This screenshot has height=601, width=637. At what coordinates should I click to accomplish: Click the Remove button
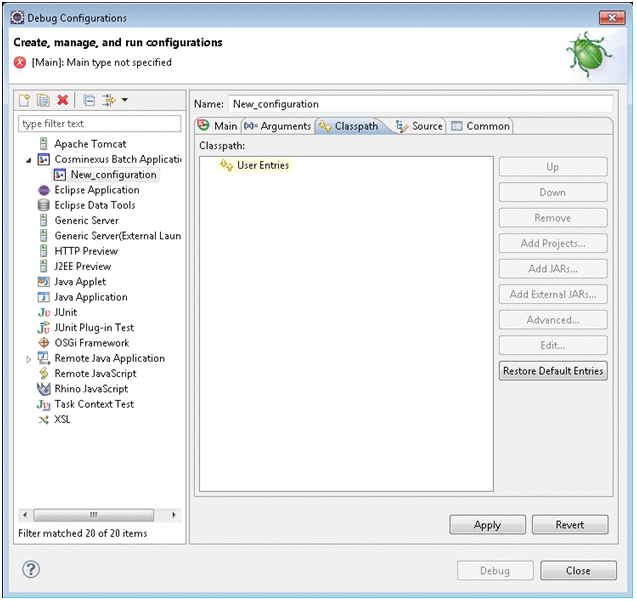[x=553, y=218]
